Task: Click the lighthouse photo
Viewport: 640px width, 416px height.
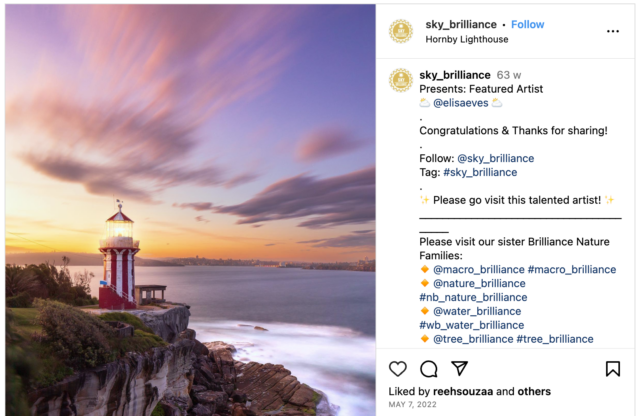Action: click(190, 210)
